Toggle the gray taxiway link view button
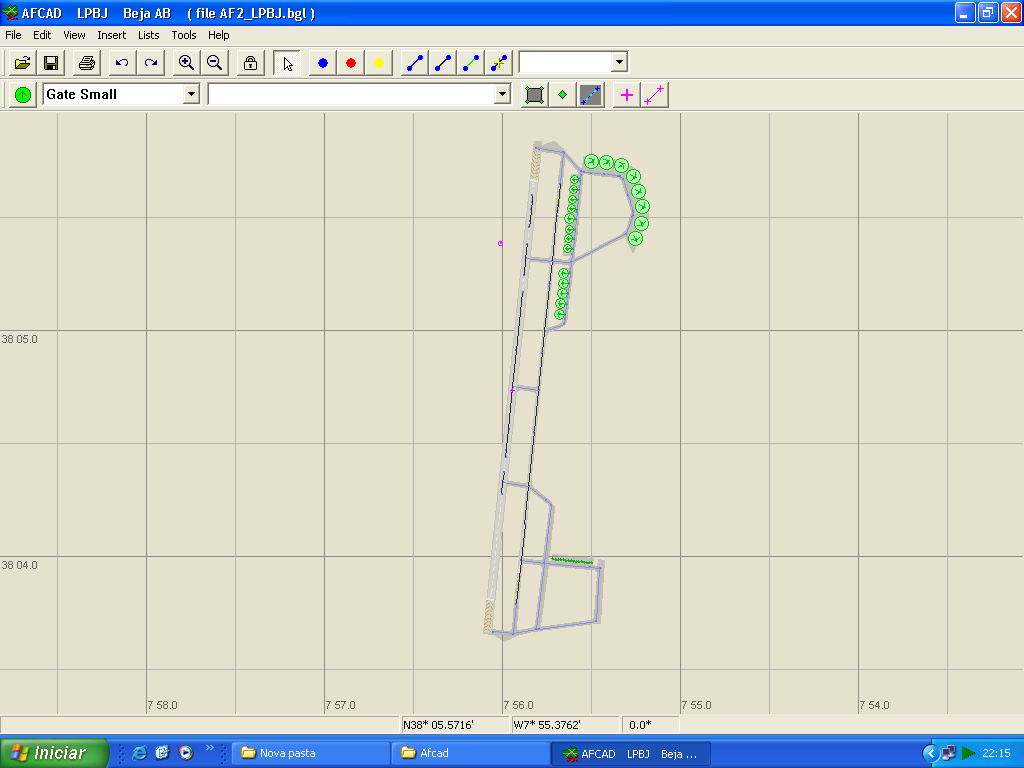 pos(591,95)
